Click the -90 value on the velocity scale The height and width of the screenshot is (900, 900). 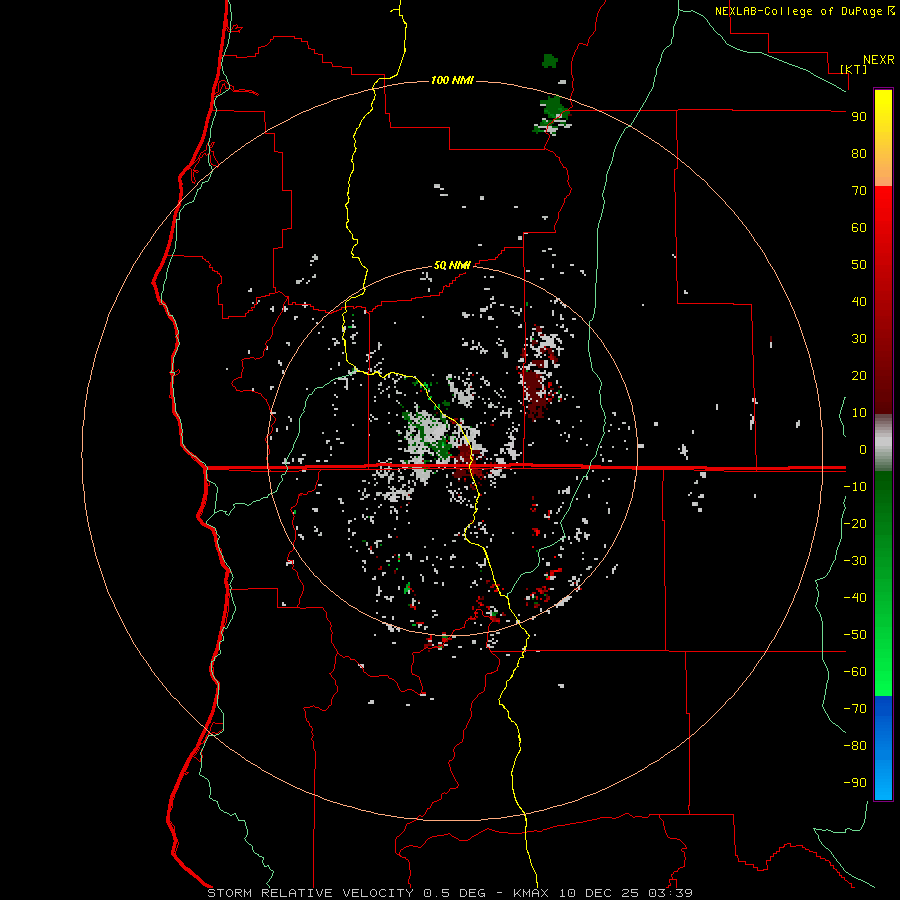click(x=855, y=783)
